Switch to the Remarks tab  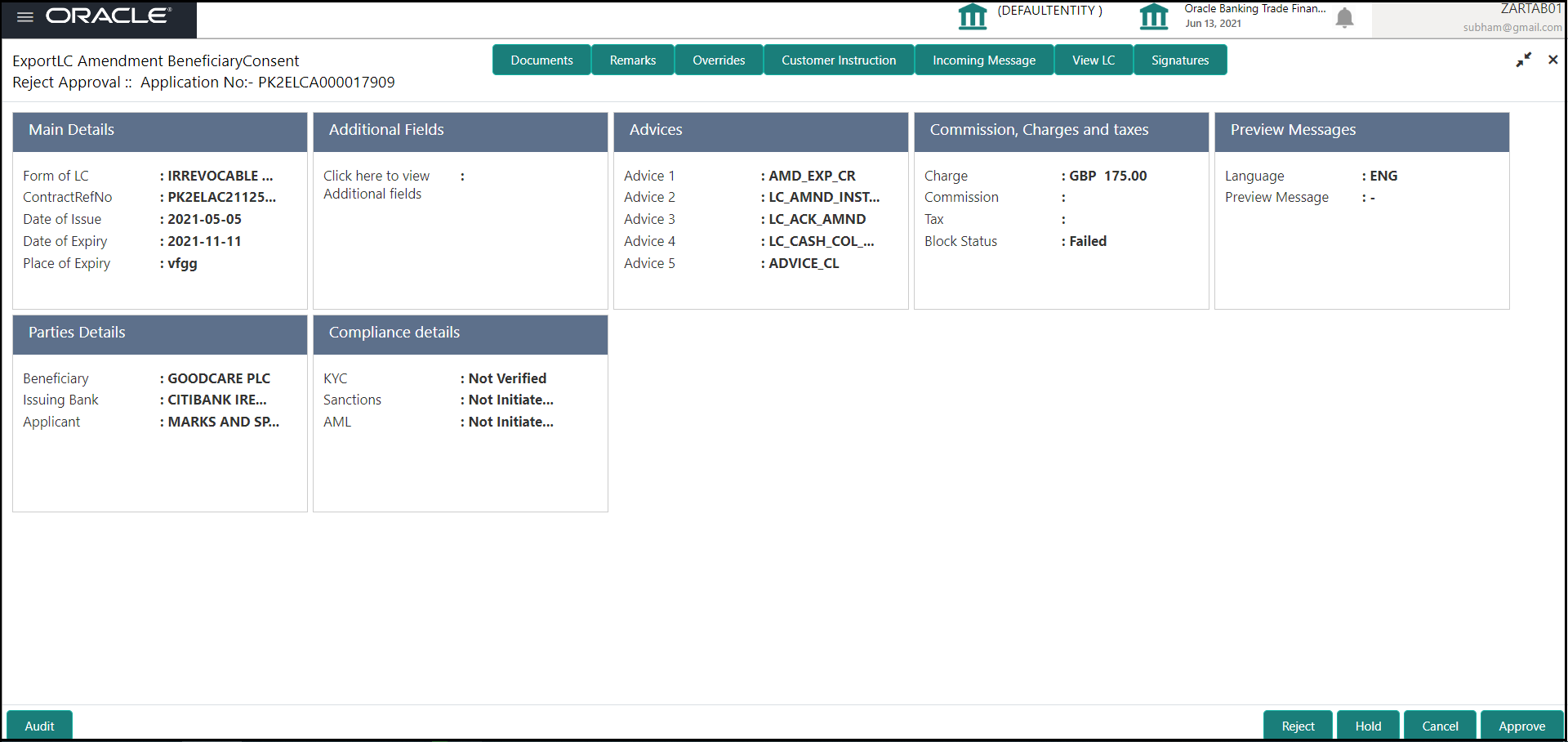[632, 60]
